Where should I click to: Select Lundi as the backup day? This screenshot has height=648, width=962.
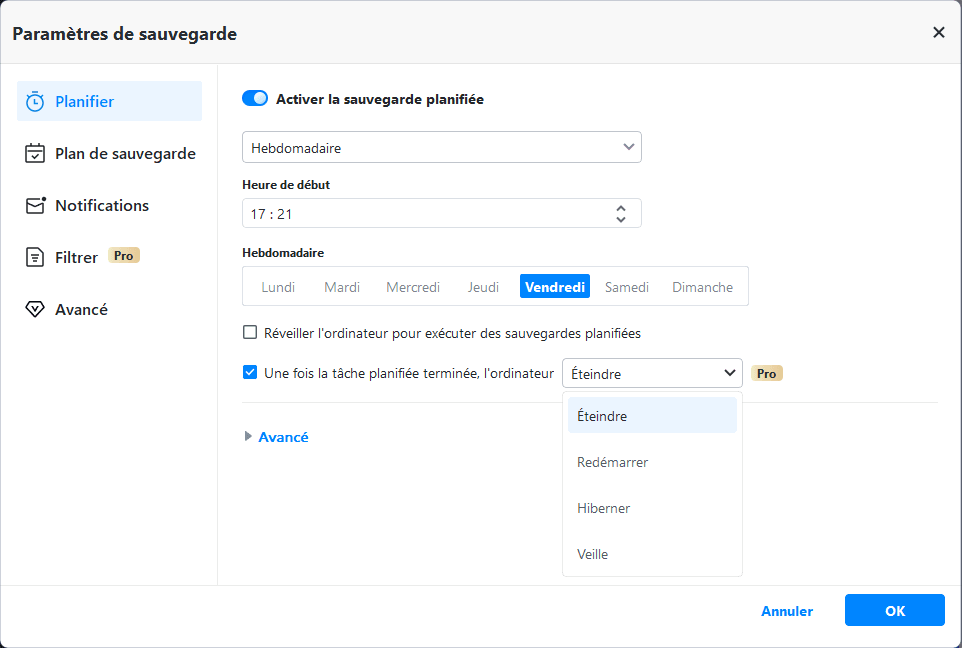(x=278, y=287)
